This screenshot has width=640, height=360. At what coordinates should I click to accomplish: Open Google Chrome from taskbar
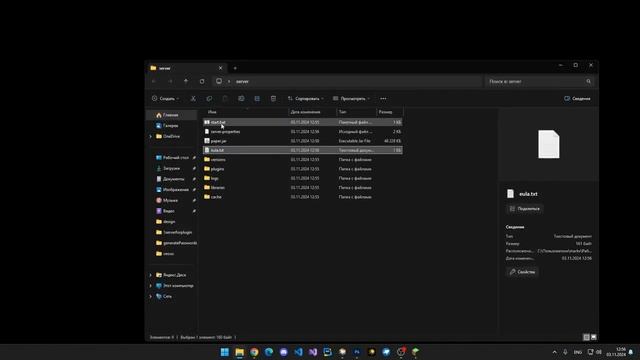254,352
